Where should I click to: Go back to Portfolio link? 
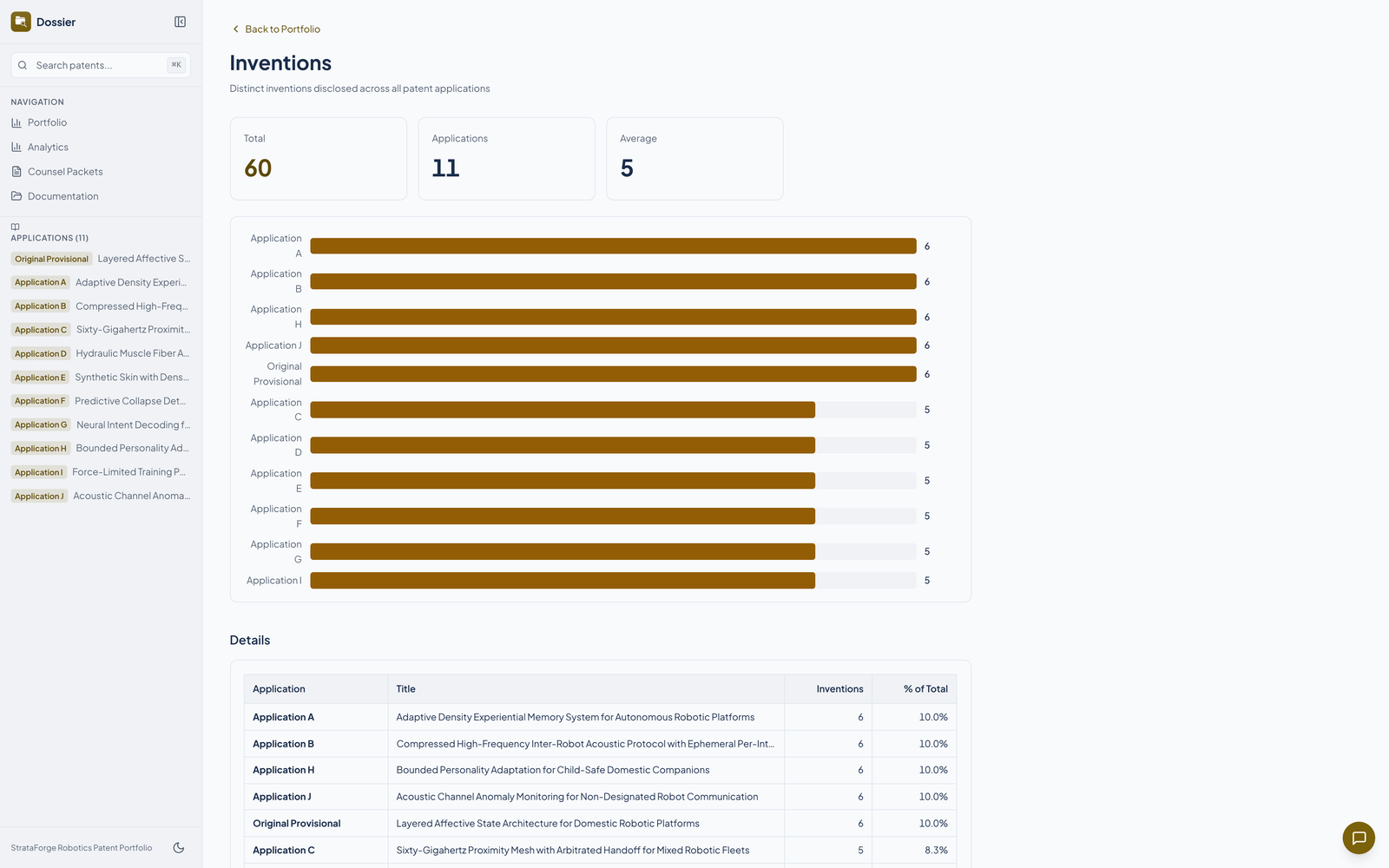275,29
